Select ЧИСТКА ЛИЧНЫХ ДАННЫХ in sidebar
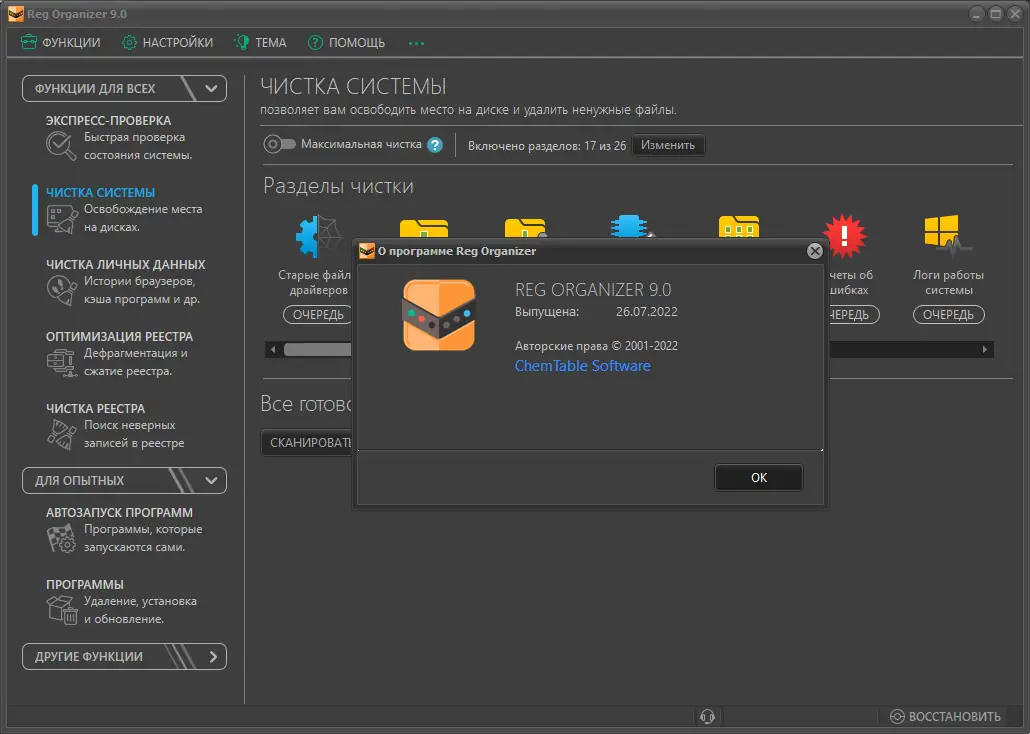Viewport: 1030px width, 734px height. [125, 264]
